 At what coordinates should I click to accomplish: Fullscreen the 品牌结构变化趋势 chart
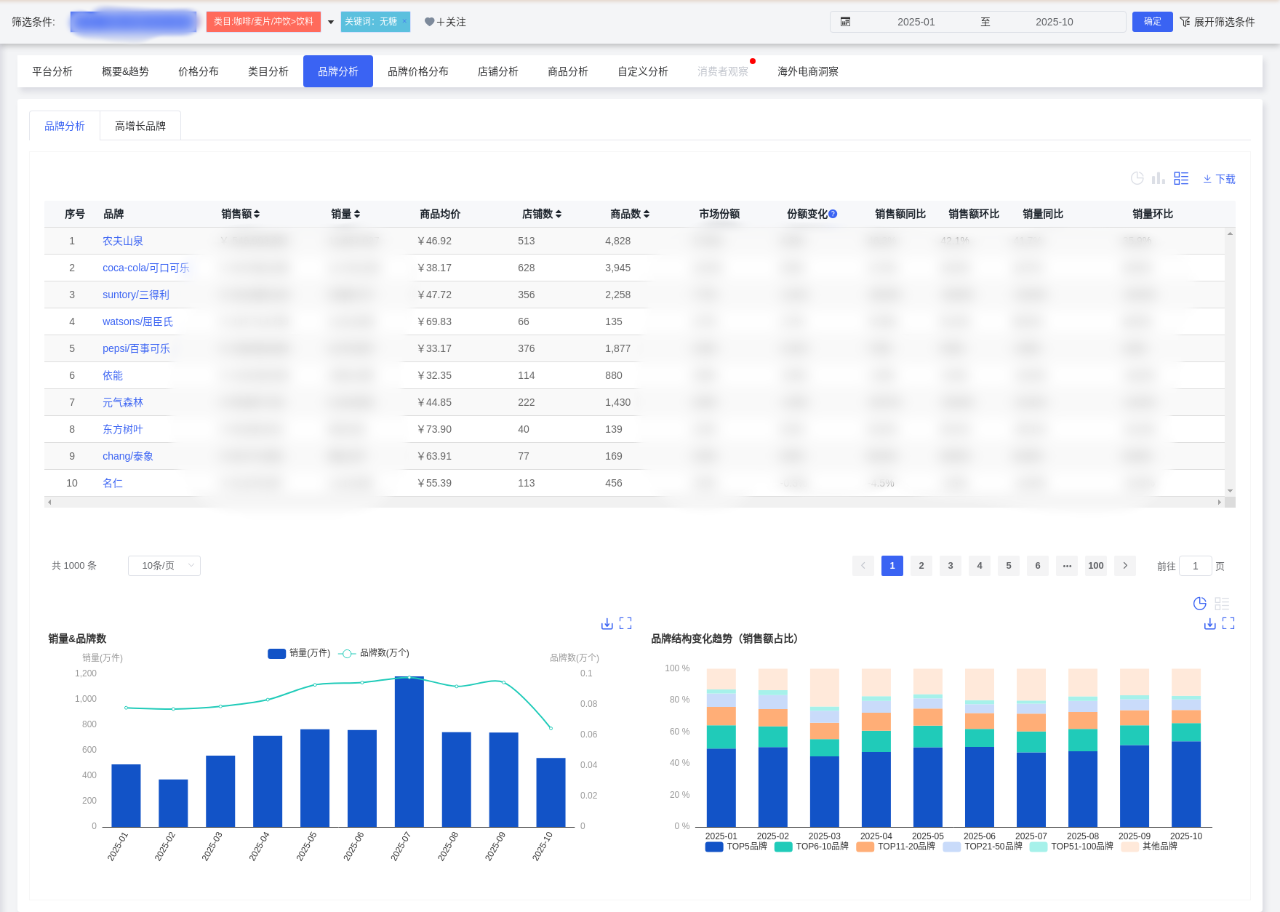pyautogui.click(x=1228, y=623)
